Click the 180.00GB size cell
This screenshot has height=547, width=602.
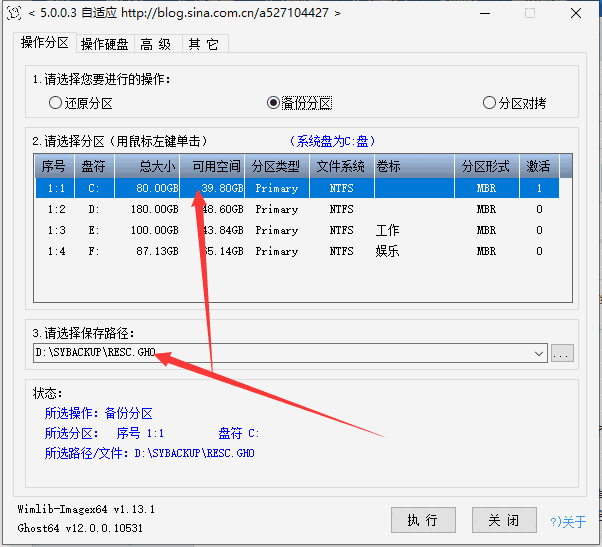pyautogui.click(x=154, y=209)
